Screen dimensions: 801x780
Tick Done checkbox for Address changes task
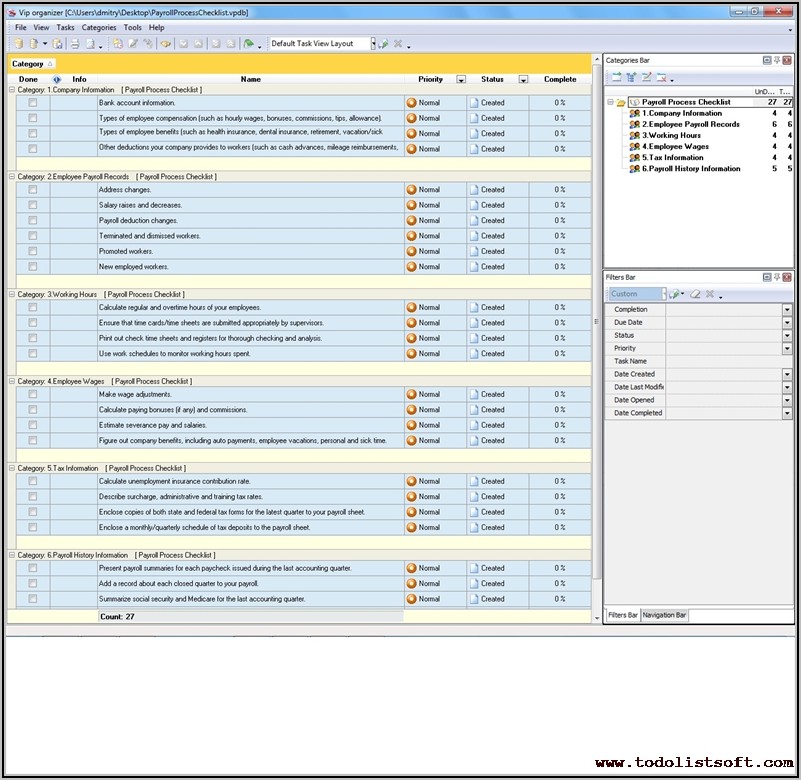point(33,190)
